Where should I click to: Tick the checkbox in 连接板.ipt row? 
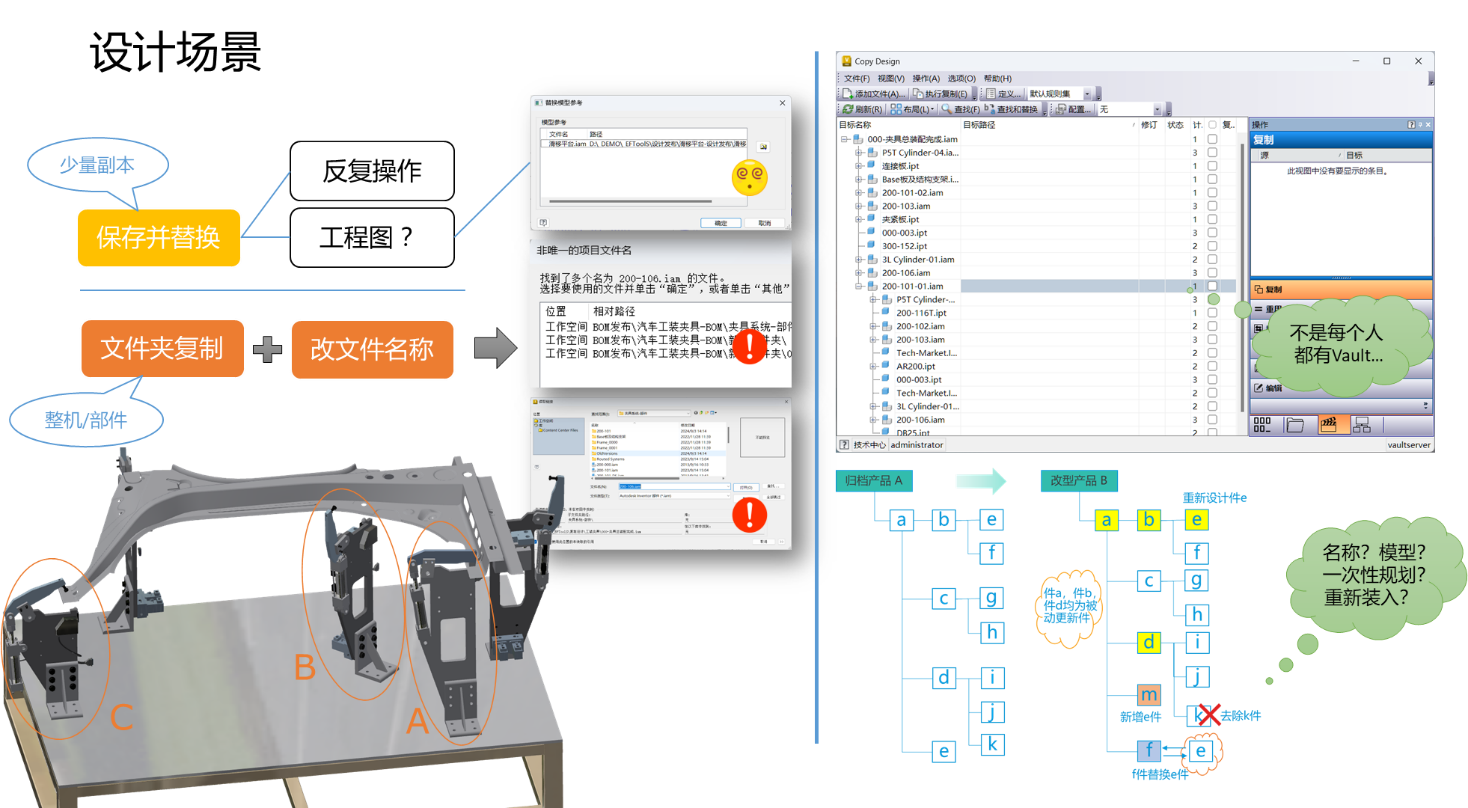1212,166
